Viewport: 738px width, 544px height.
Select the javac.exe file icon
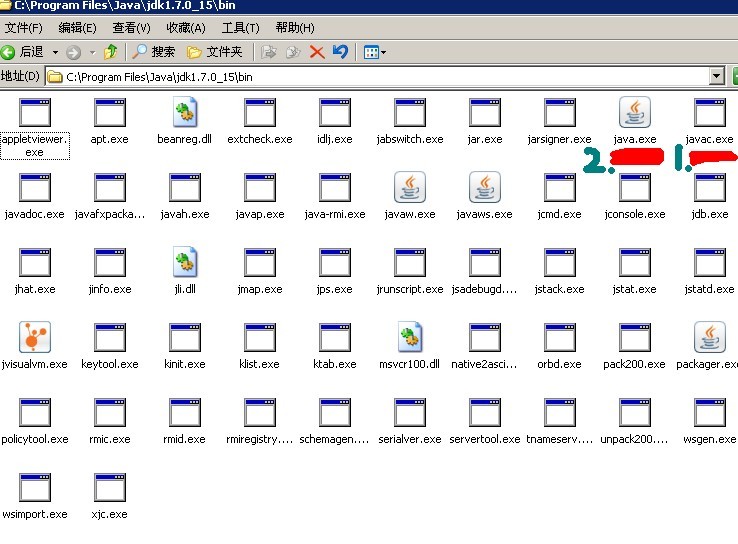(709, 112)
